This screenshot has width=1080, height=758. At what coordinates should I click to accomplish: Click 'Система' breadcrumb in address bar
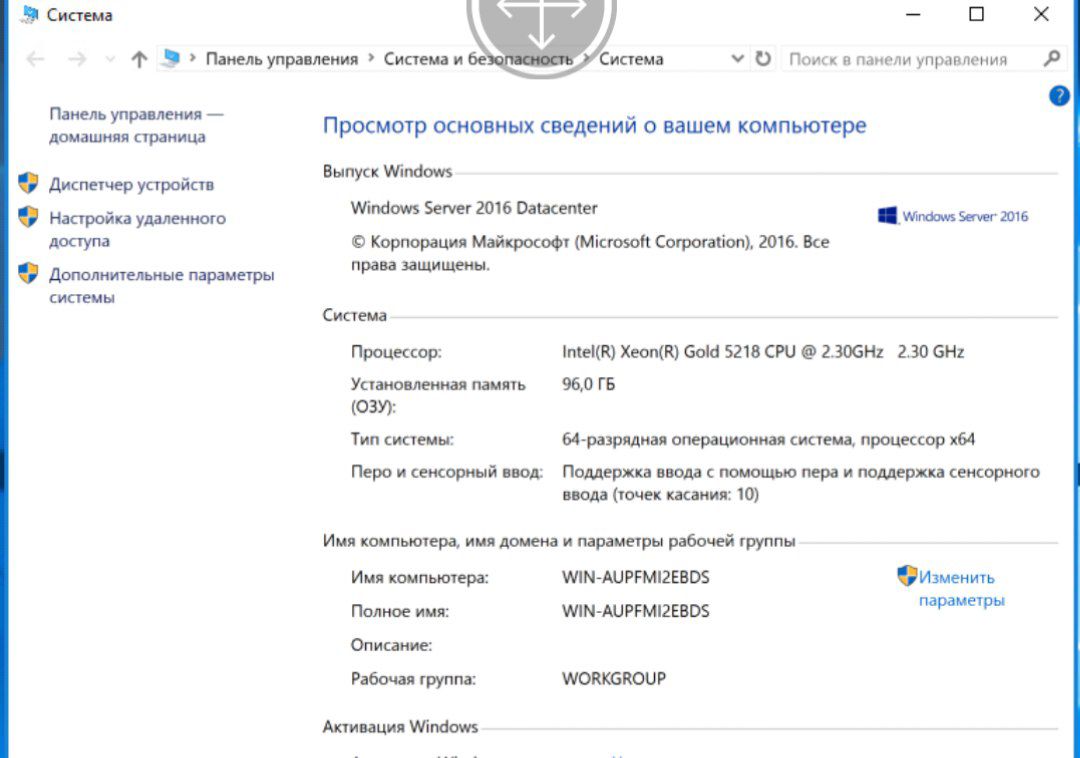pos(631,59)
